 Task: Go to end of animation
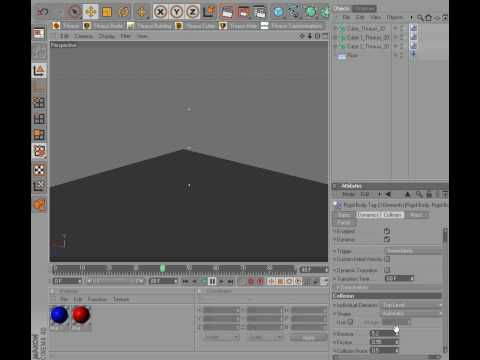coord(230,282)
